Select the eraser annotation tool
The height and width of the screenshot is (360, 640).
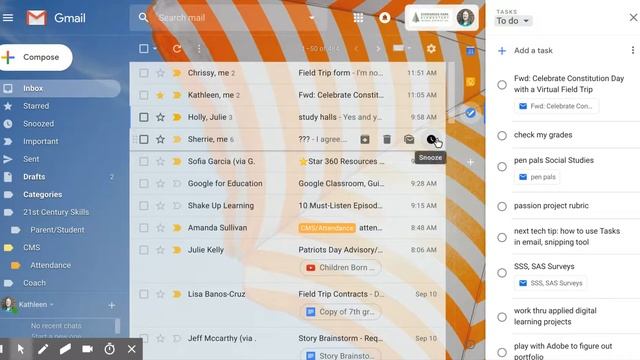(x=65, y=349)
